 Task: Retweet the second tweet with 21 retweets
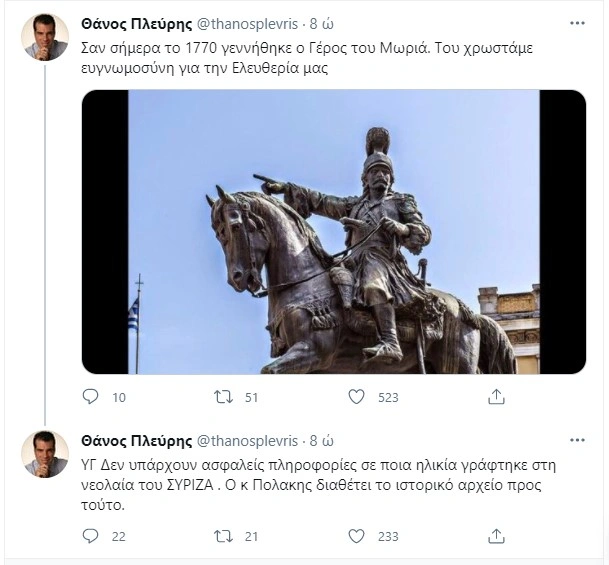(x=225, y=537)
